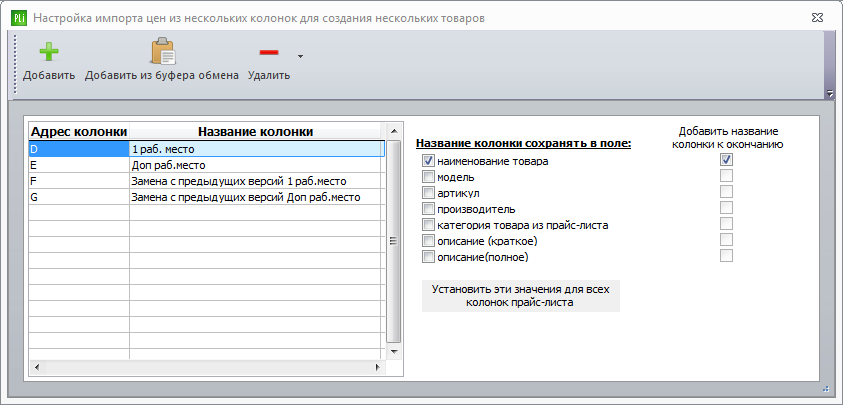Click Добавить из буфера обмена clipboard icon
Image resolution: width=843 pixels, height=405 pixels.
(162, 52)
